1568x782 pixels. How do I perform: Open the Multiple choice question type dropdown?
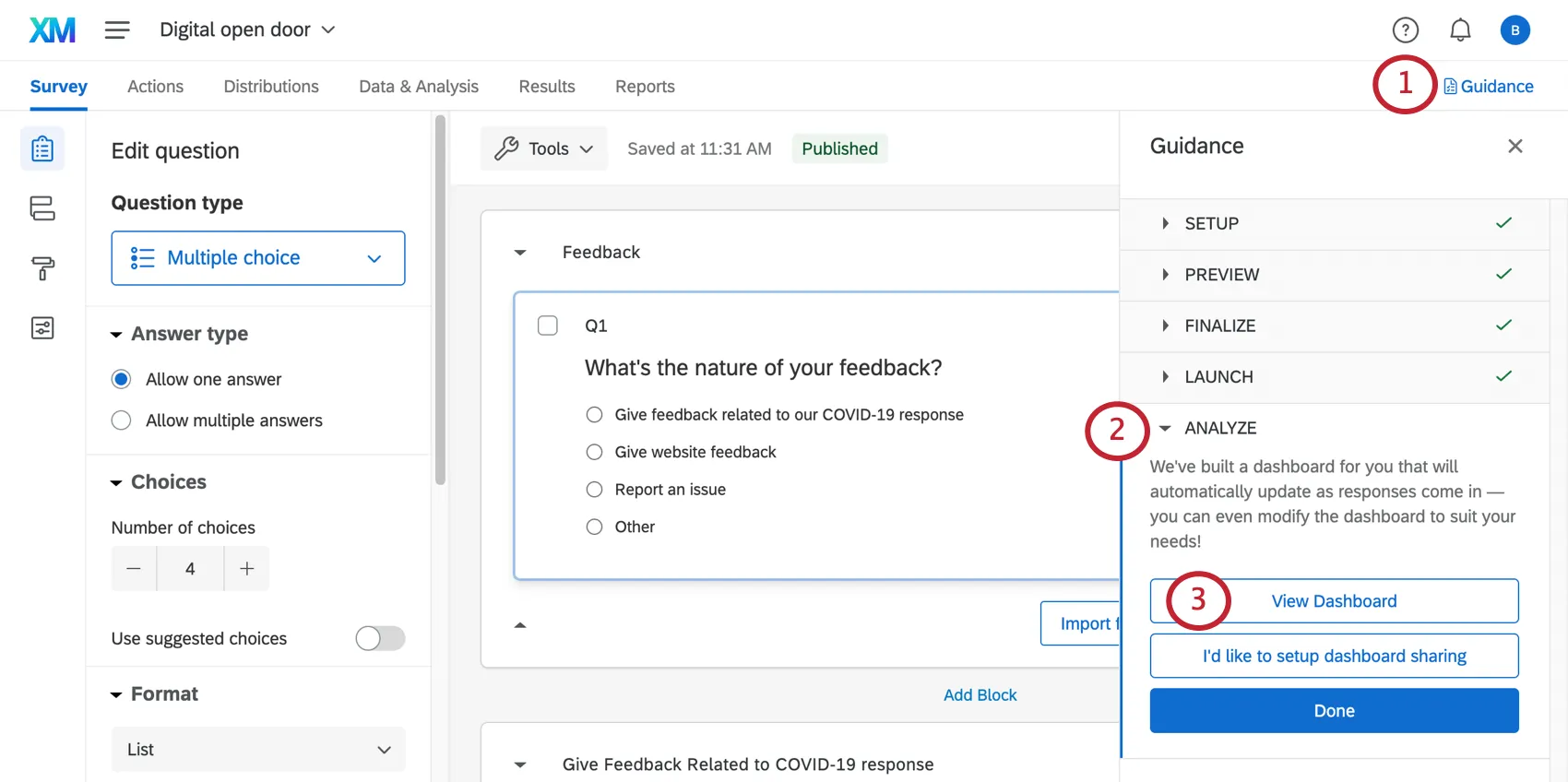tap(258, 258)
